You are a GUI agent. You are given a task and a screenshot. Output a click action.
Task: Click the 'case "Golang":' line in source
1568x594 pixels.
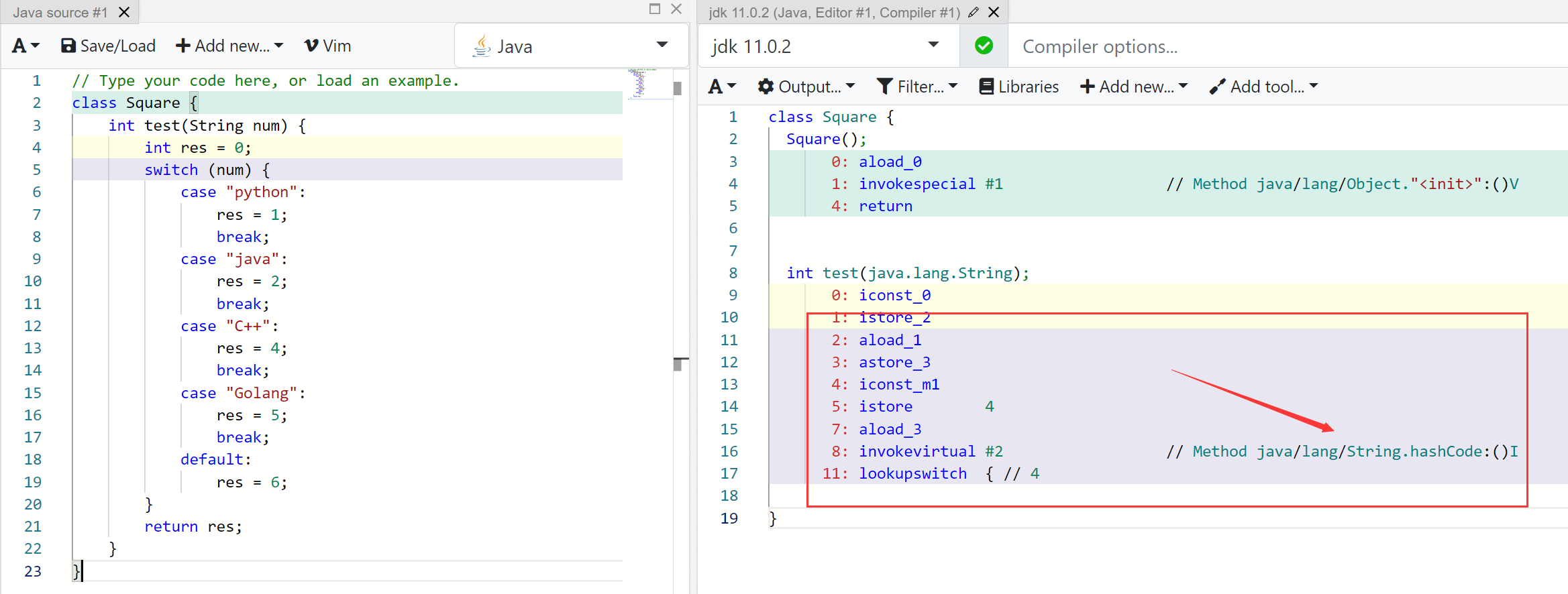point(243,393)
